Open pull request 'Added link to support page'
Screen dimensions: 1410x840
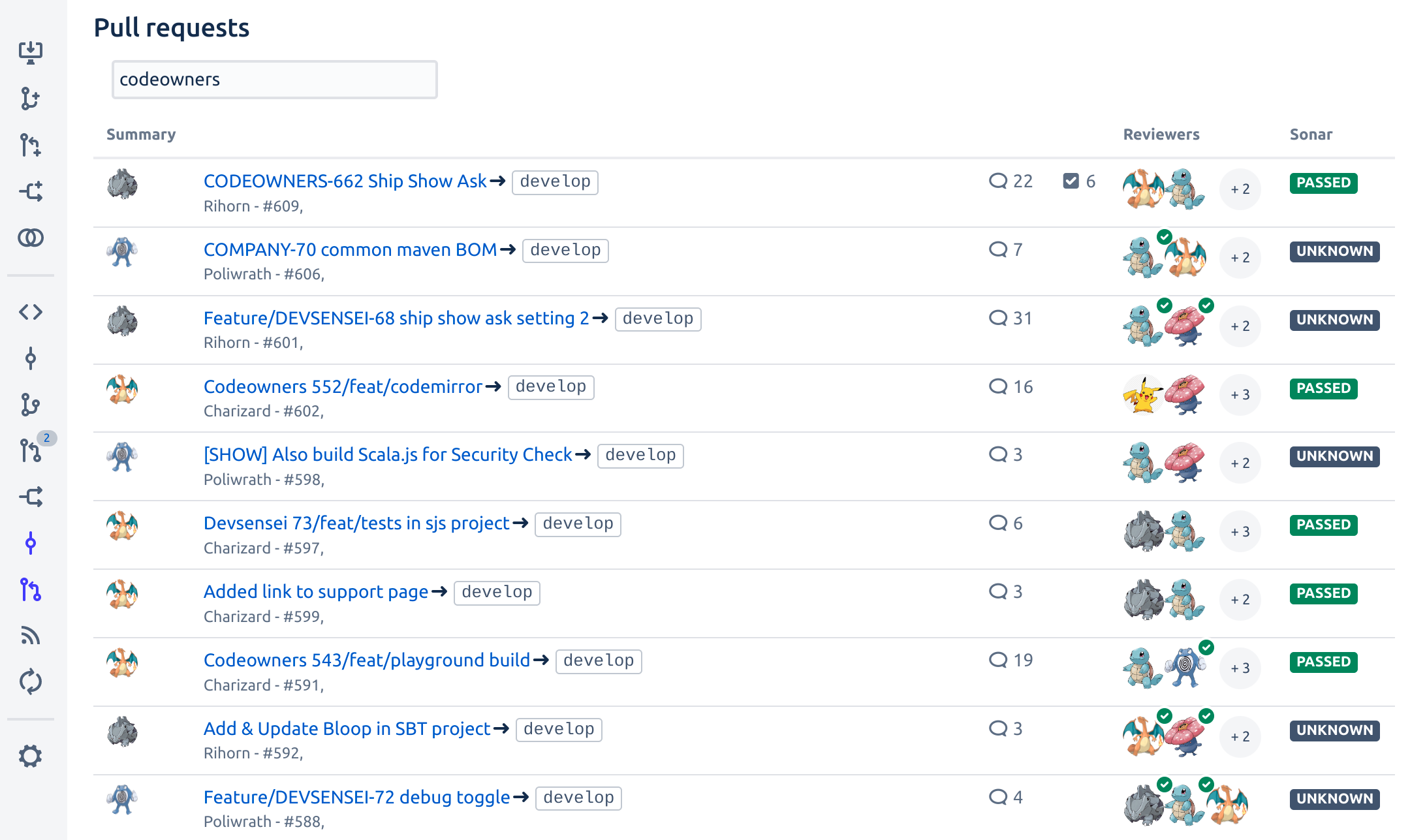(x=316, y=591)
